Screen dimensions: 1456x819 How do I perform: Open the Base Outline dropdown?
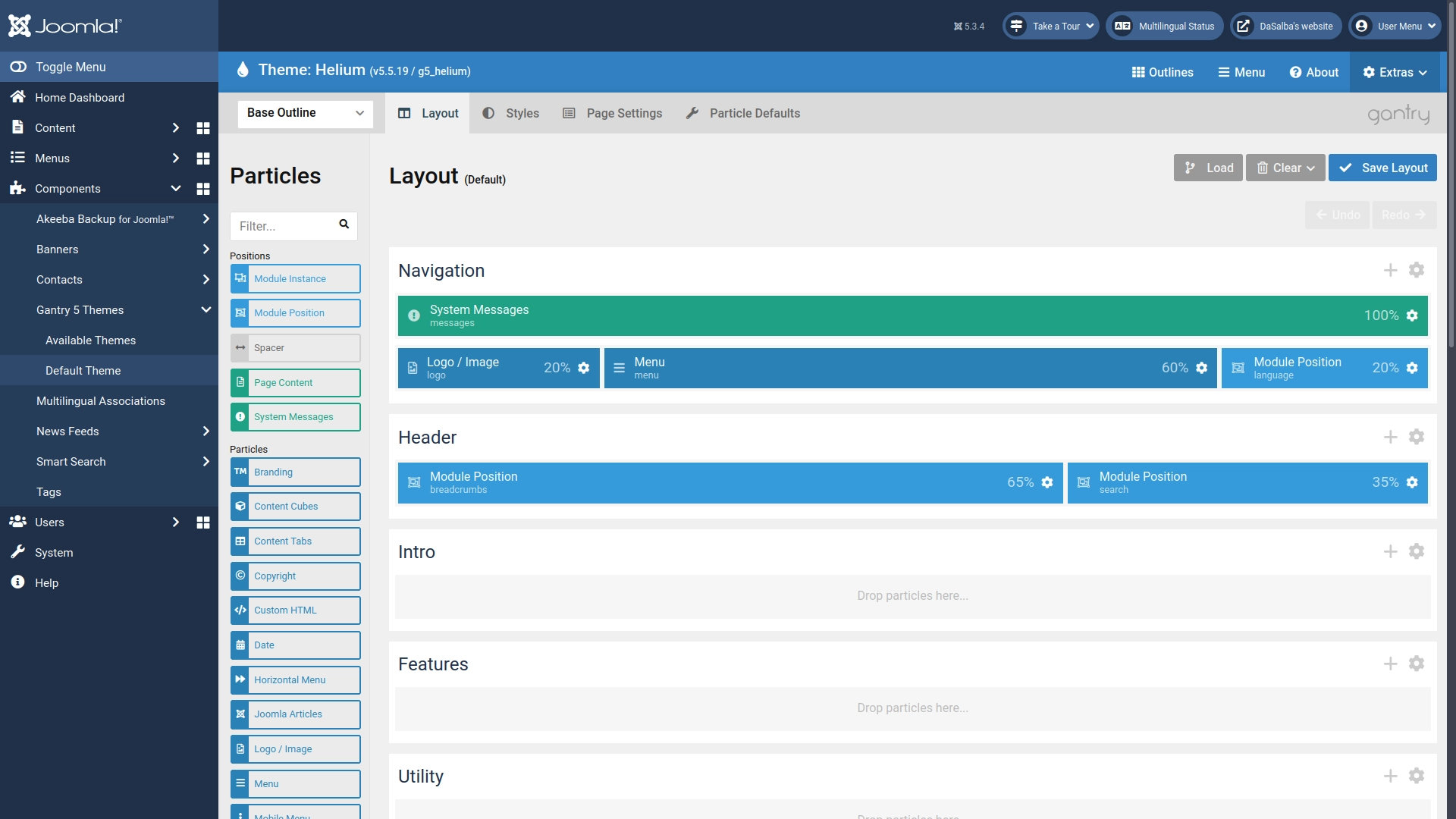[x=304, y=113]
